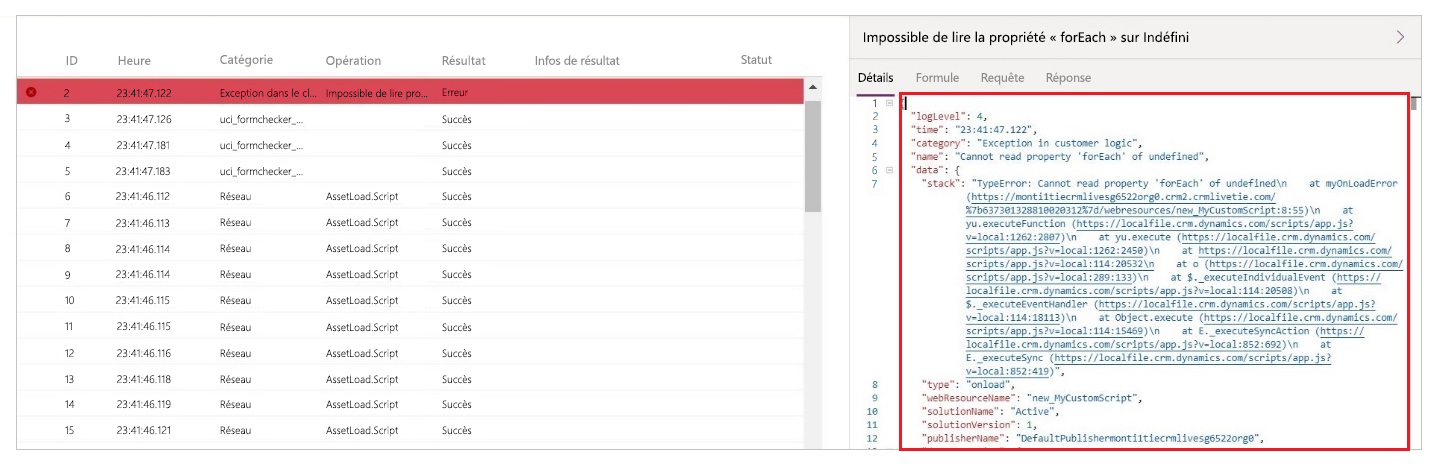Click the table scrollbar up arrow
1439x466 pixels.
coord(812,89)
